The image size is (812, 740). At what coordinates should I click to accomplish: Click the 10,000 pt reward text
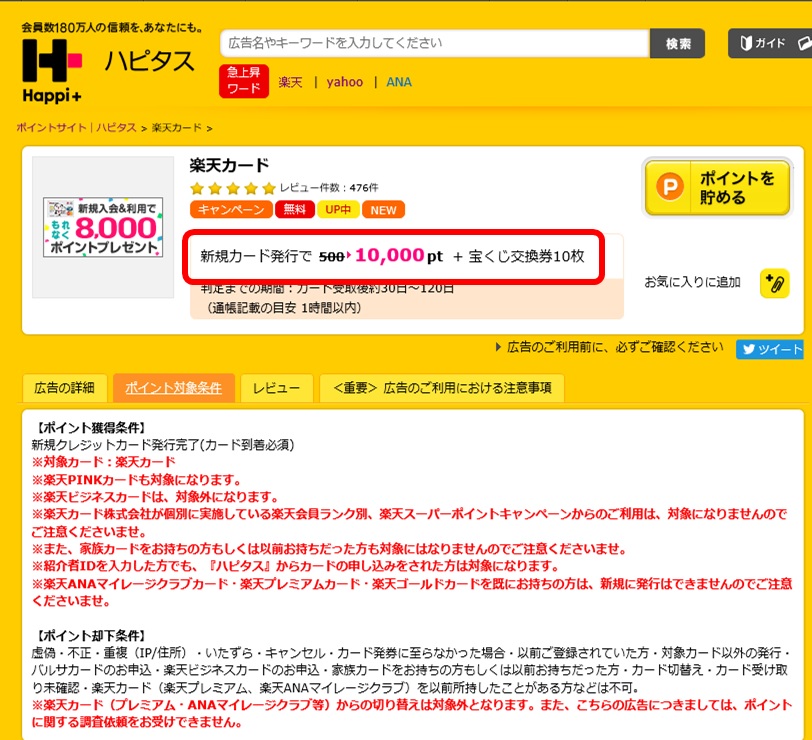pos(399,256)
